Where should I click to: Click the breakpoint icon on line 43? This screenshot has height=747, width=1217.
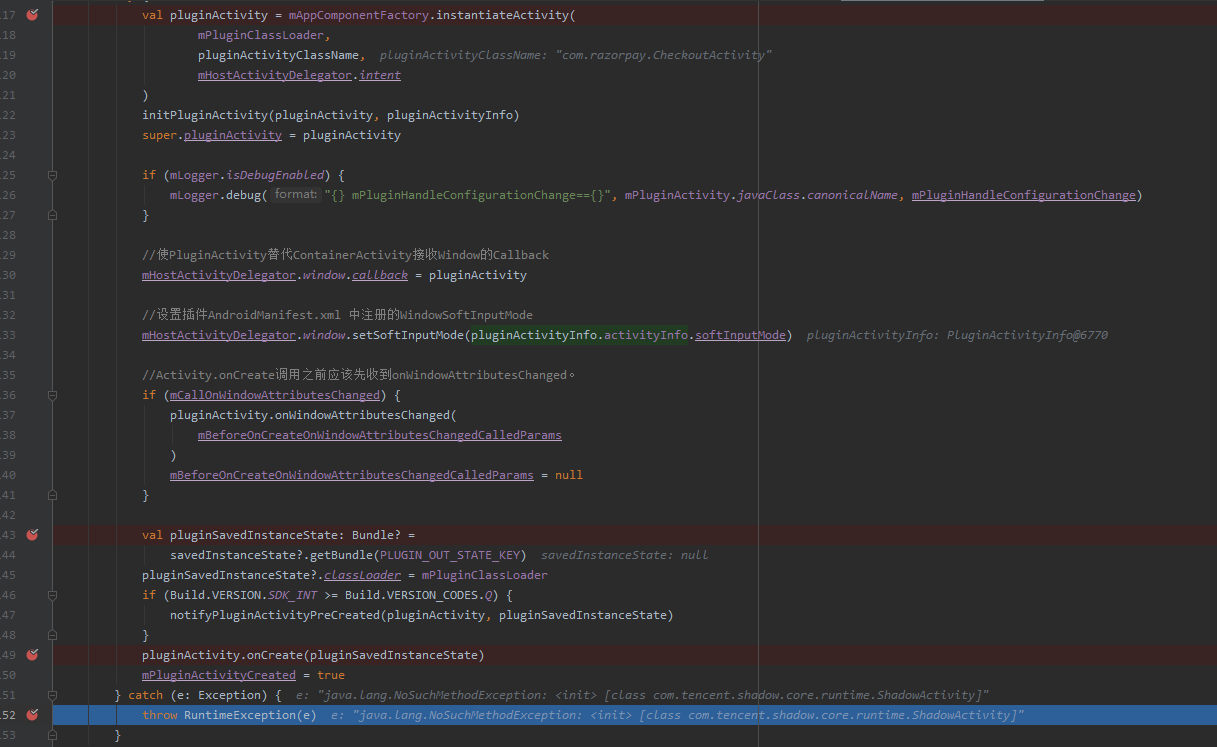pos(33,535)
